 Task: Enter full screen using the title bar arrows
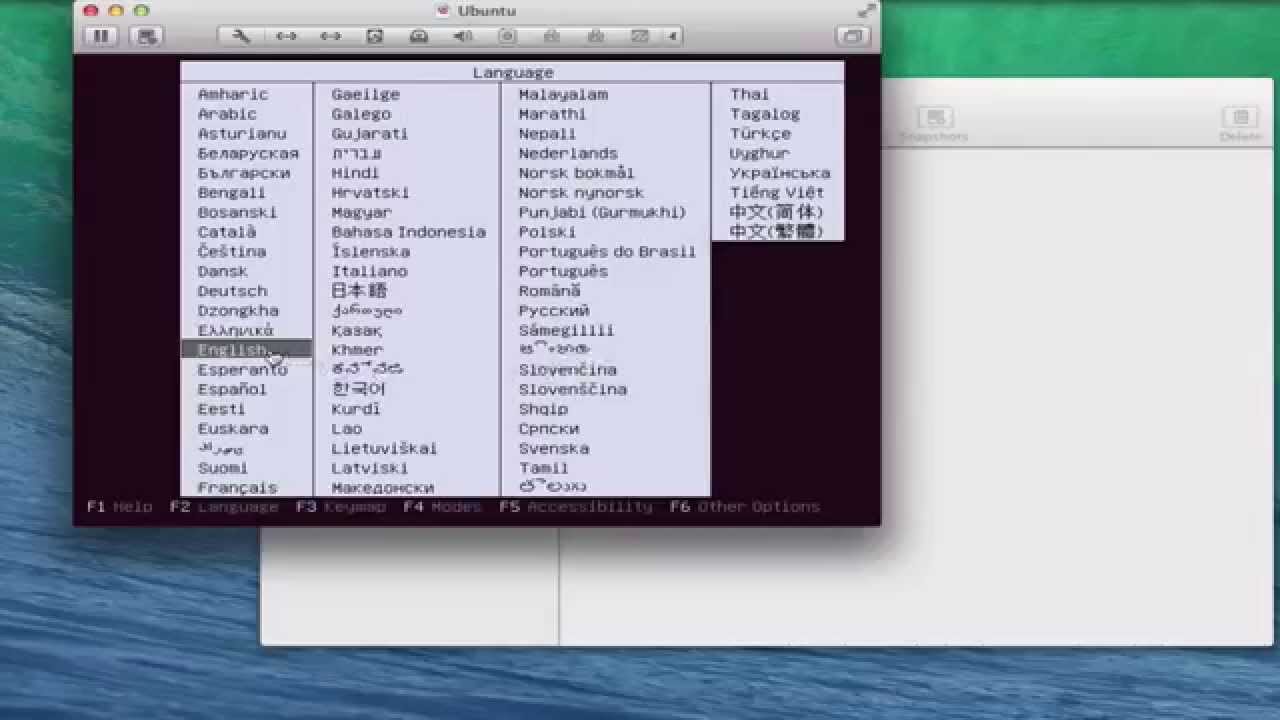coord(866,10)
